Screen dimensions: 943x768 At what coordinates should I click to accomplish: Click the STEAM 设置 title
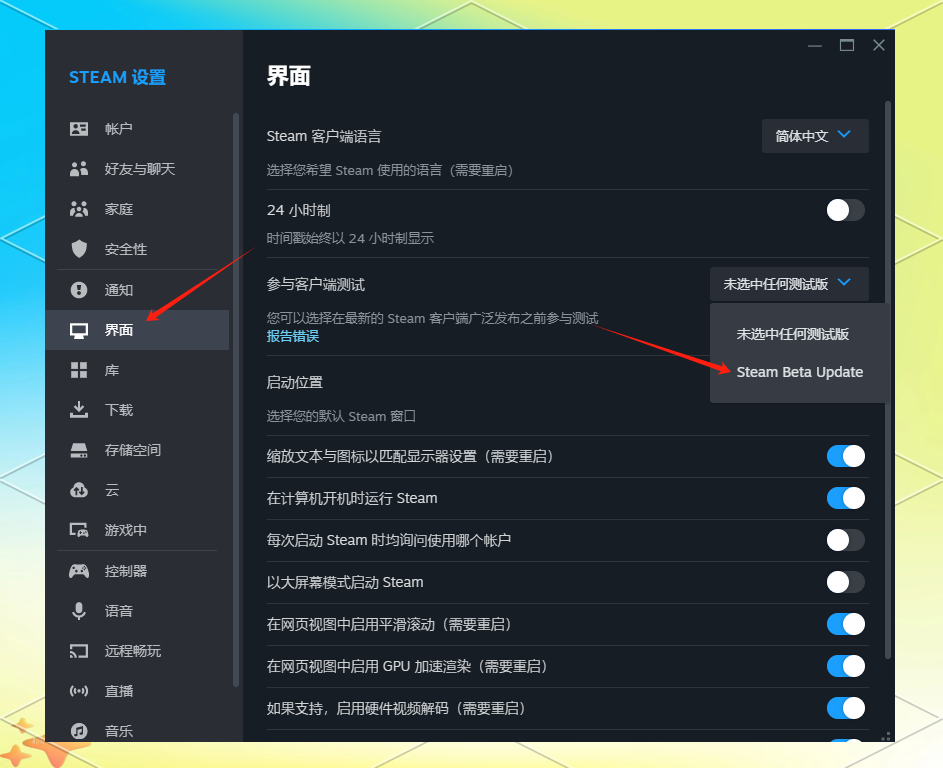pos(117,78)
